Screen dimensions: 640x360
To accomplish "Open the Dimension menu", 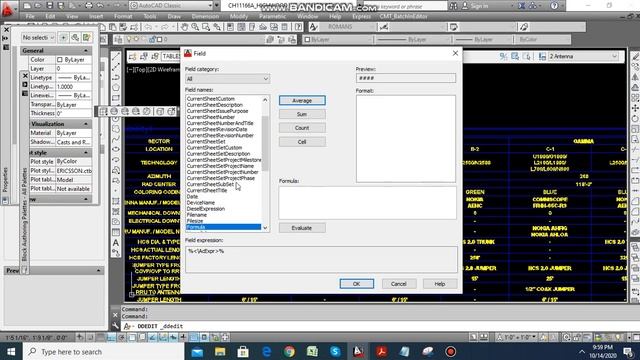I will click(x=205, y=16).
